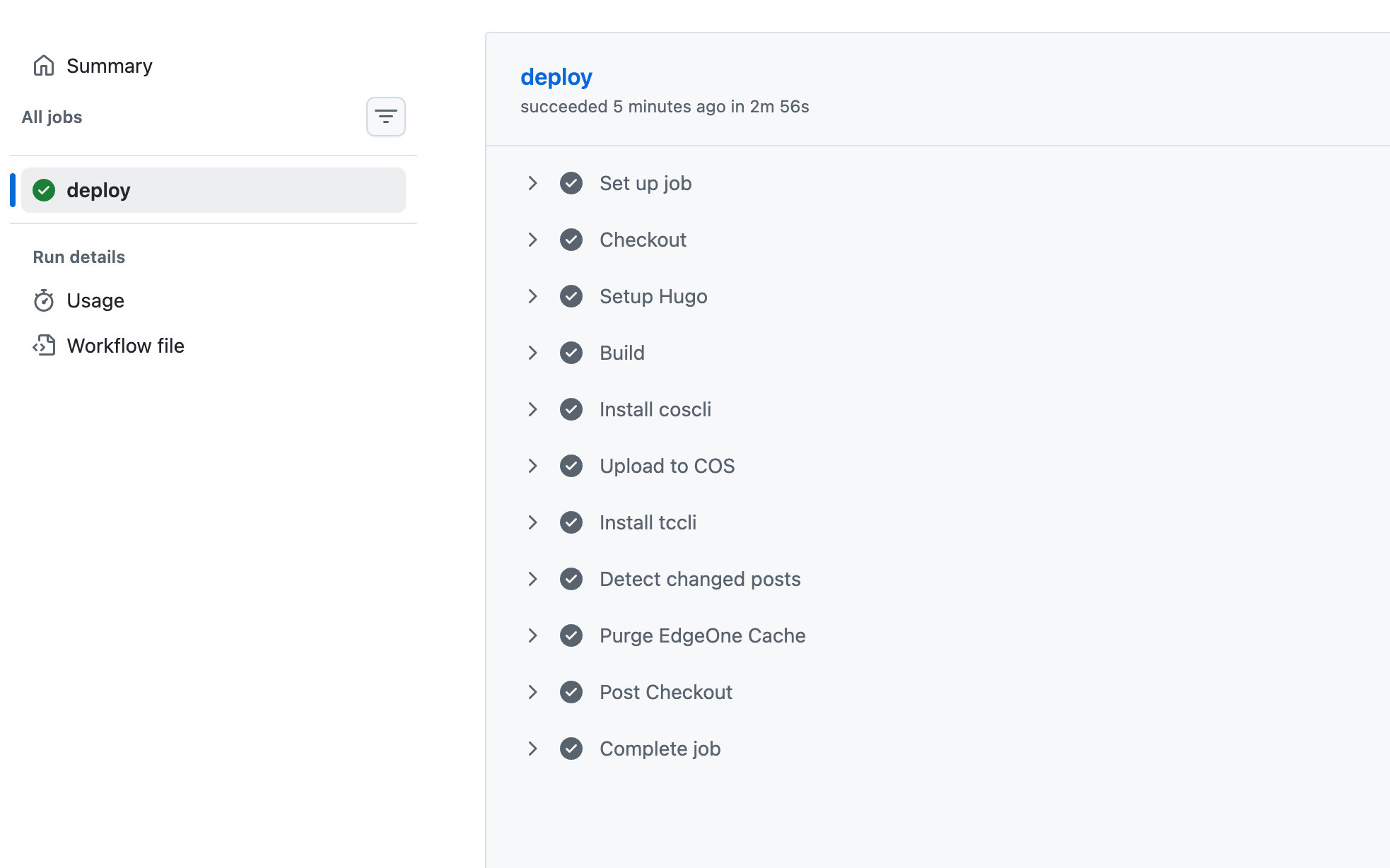Click the checkmark icon beside Purge EdgeOne Cache
Image resolution: width=1390 pixels, height=868 pixels.
[x=571, y=635]
